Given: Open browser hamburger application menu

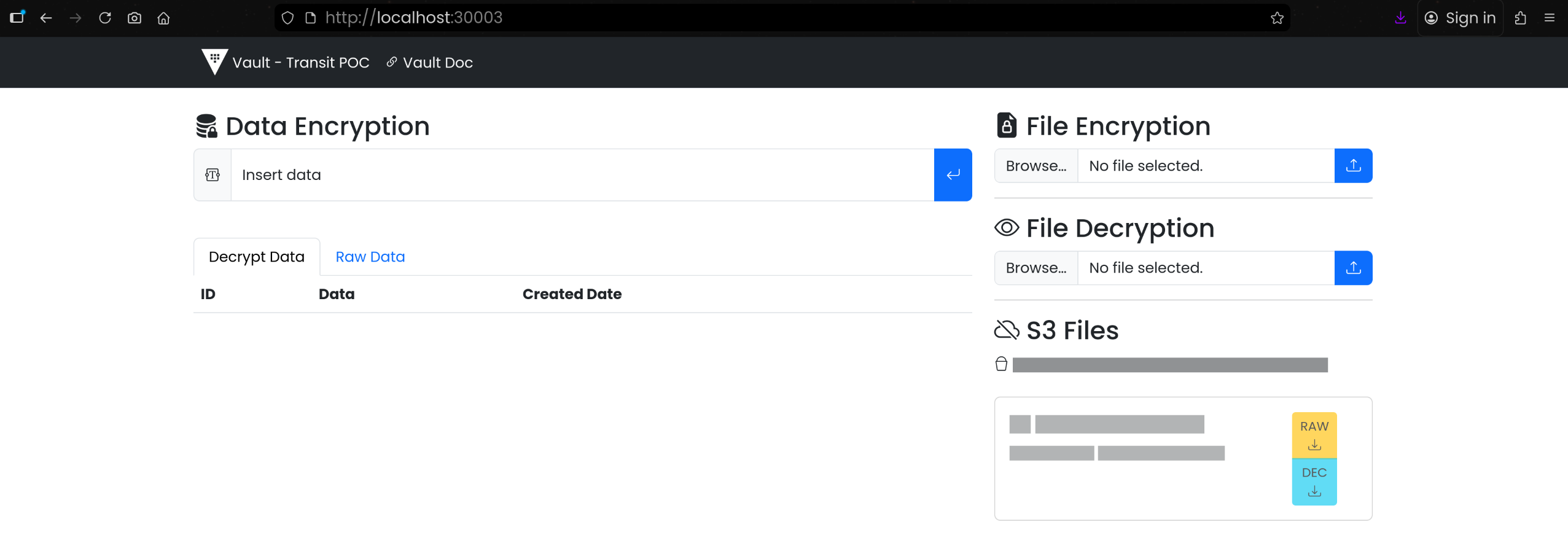Looking at the screenshot, I should [1549, 18].
